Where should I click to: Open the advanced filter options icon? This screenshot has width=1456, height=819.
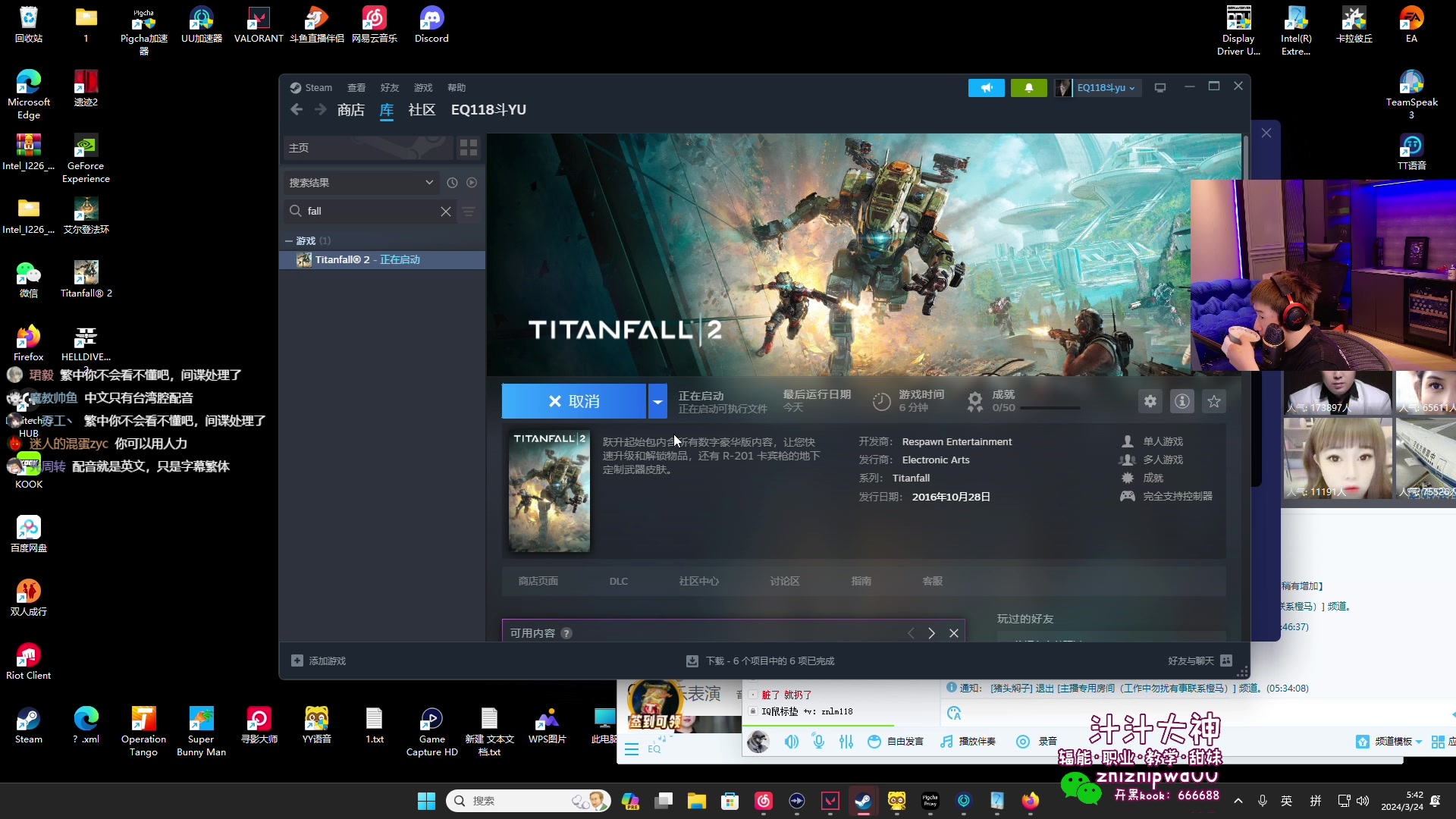469,212
